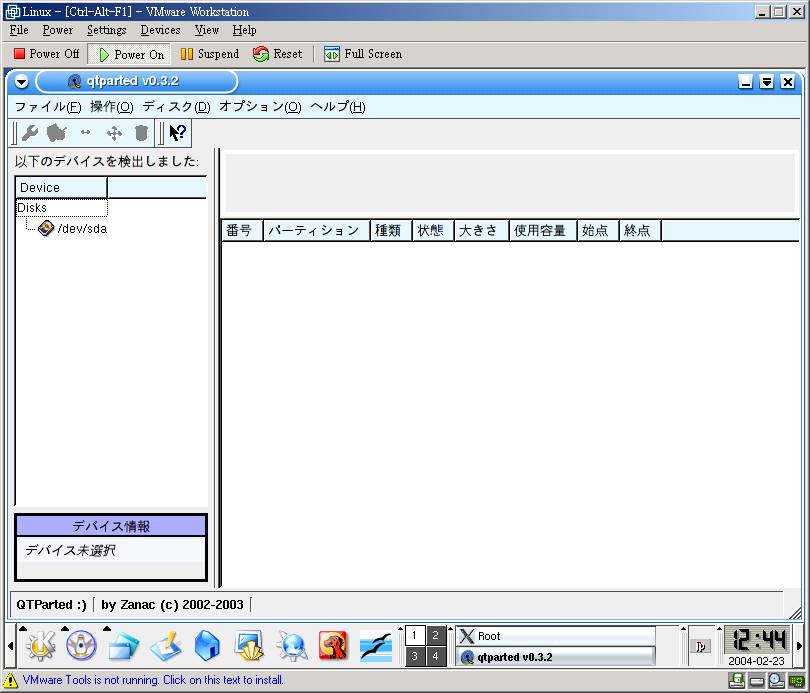Open VMware Power menu
Viewport: 810px width, 693px height.
tap(57, 30)
